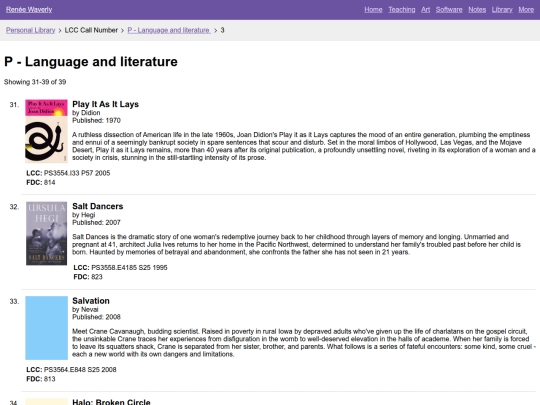Click 'FDC: 814' text

tap(41, 183)
